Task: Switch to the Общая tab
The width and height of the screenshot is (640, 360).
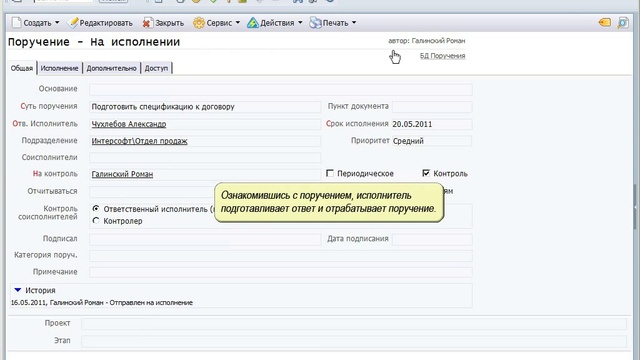Action: click(x=22, y=68)
